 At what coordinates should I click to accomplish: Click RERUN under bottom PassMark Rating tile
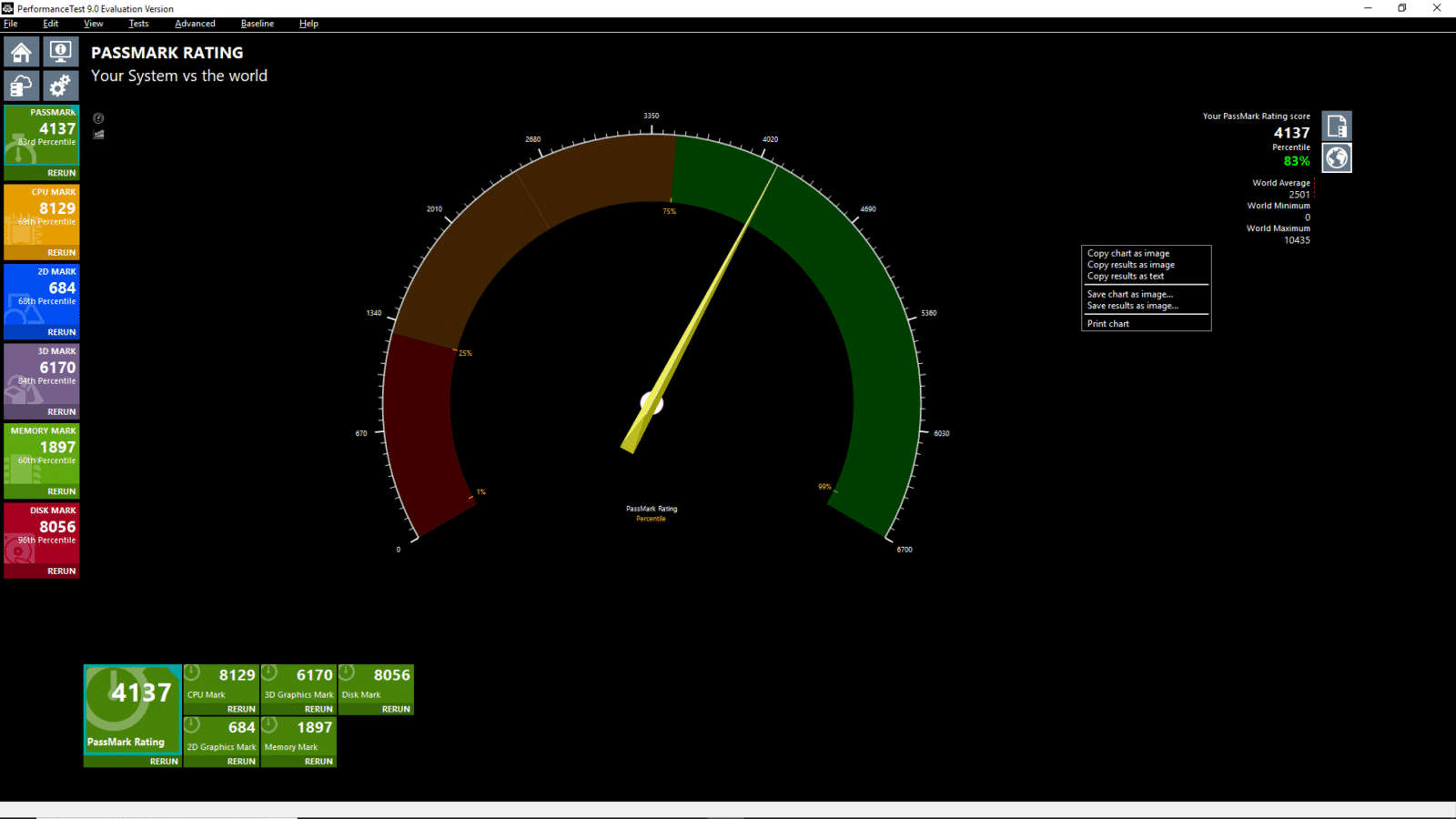164,762
